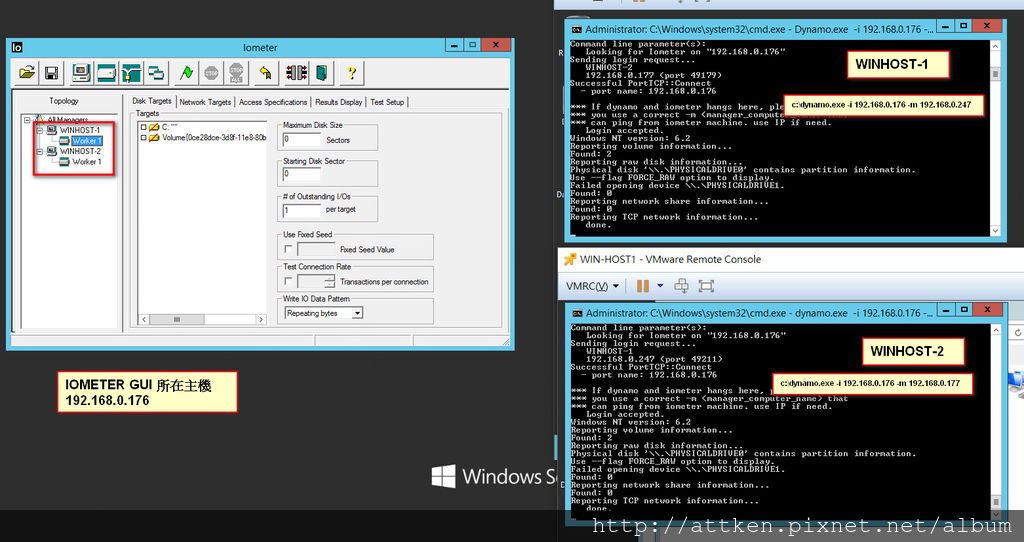This screenshot has height=542, width=1024.
Task: Add a new network worker
Action: click(x=131, y=73)
